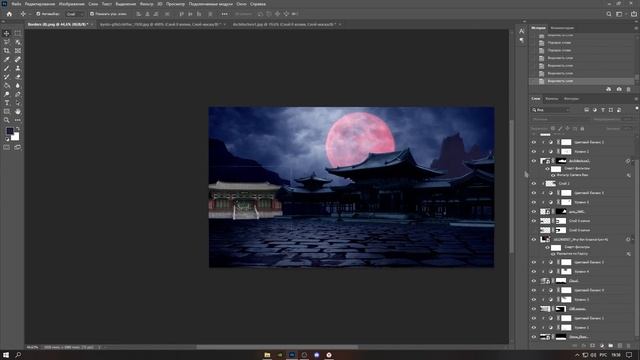
Task: Swap foreground and background colors
Action: point(18,129)
